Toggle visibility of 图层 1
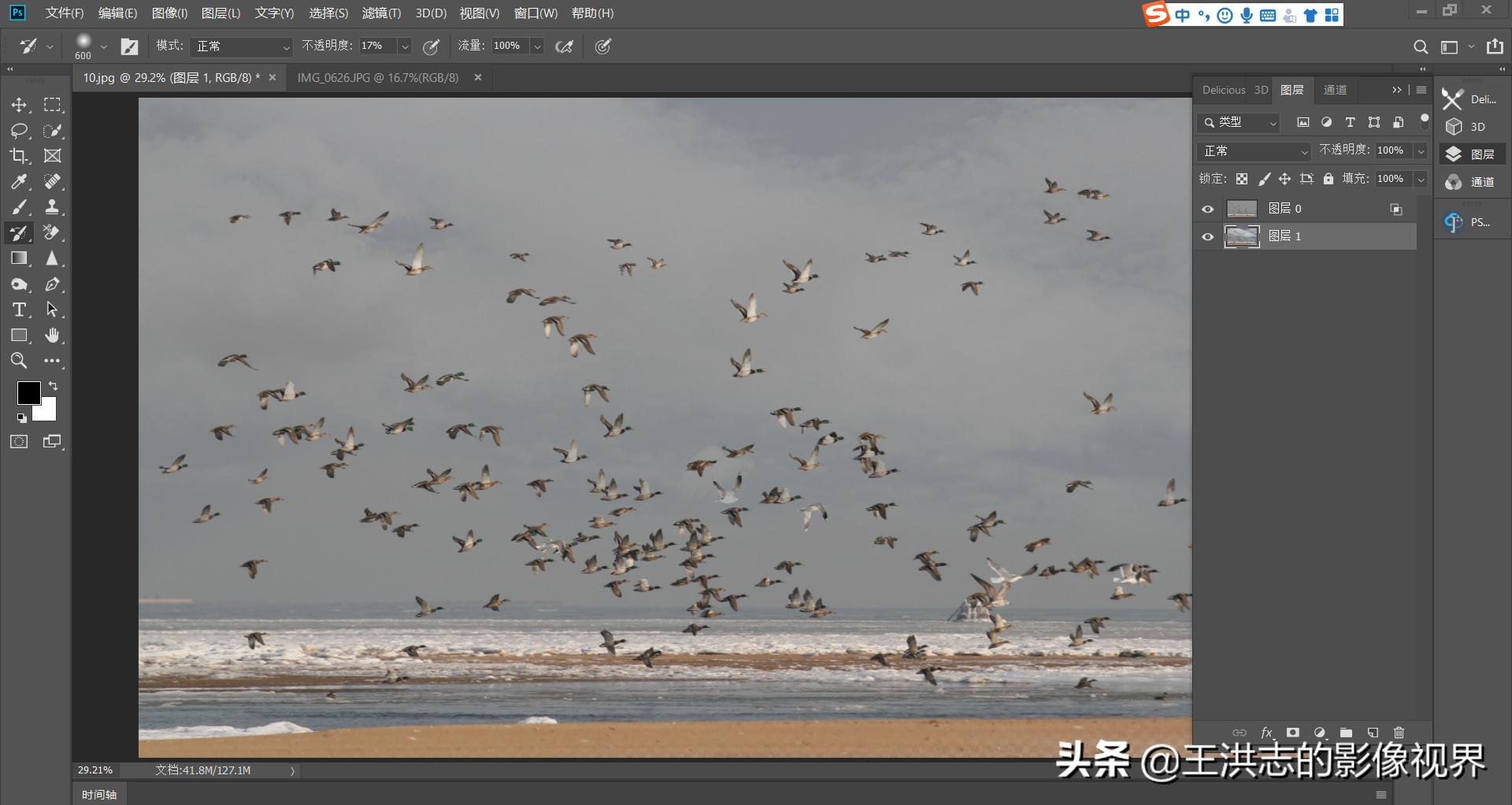Screen dimensions: 1512x805 click(1208, 236)
